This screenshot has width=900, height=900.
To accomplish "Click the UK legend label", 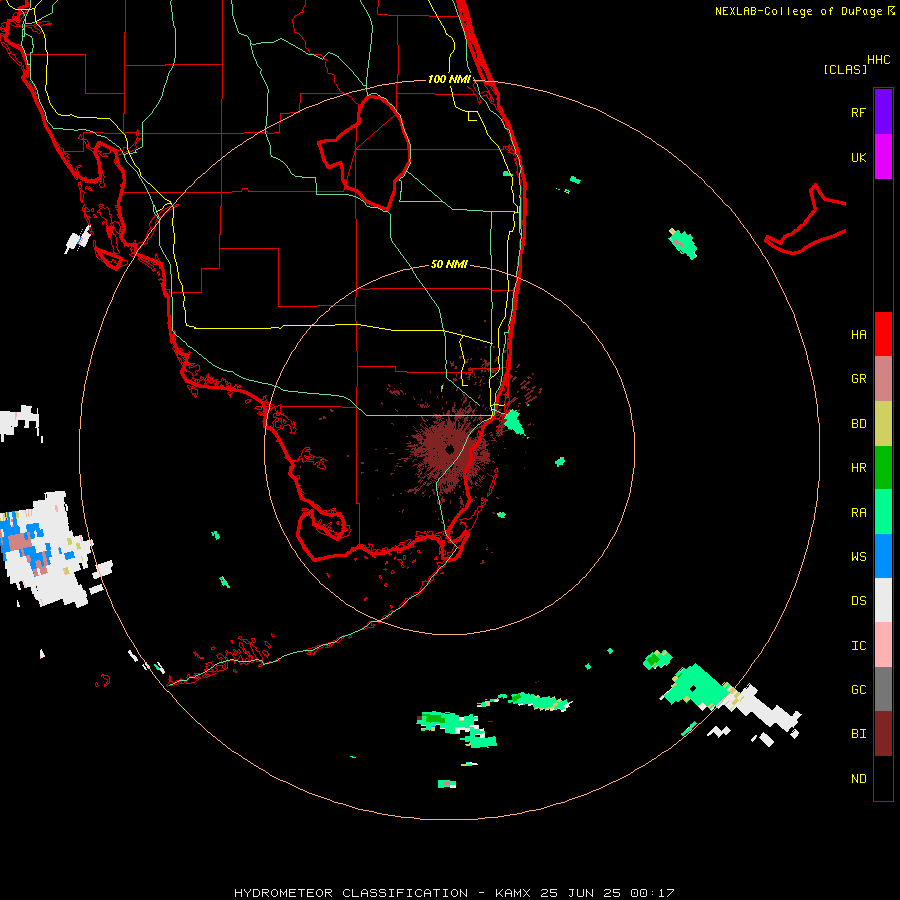I will click(x=858, y=157).
